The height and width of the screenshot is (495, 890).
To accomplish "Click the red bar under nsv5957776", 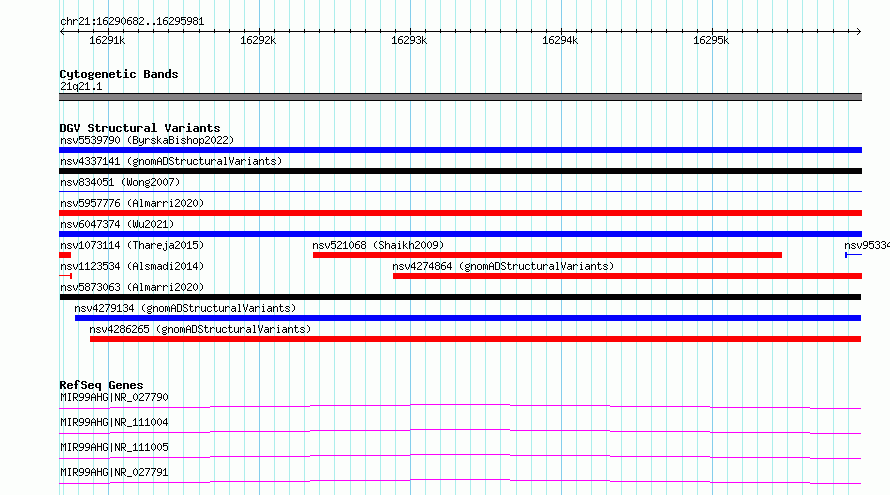I will [x=460, y=213].
